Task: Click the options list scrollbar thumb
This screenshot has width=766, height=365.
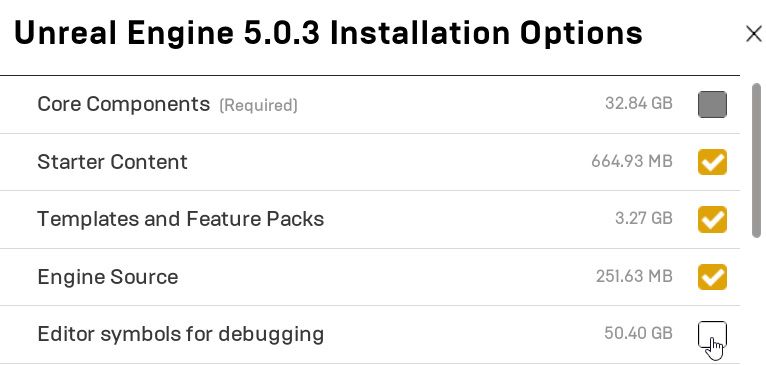Action: [757, 161]
